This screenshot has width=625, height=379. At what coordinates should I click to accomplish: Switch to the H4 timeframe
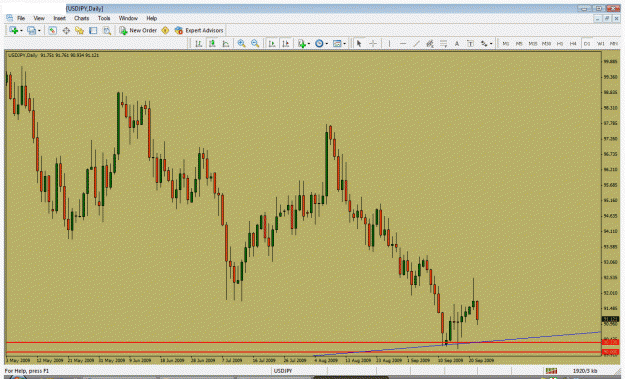573,44
